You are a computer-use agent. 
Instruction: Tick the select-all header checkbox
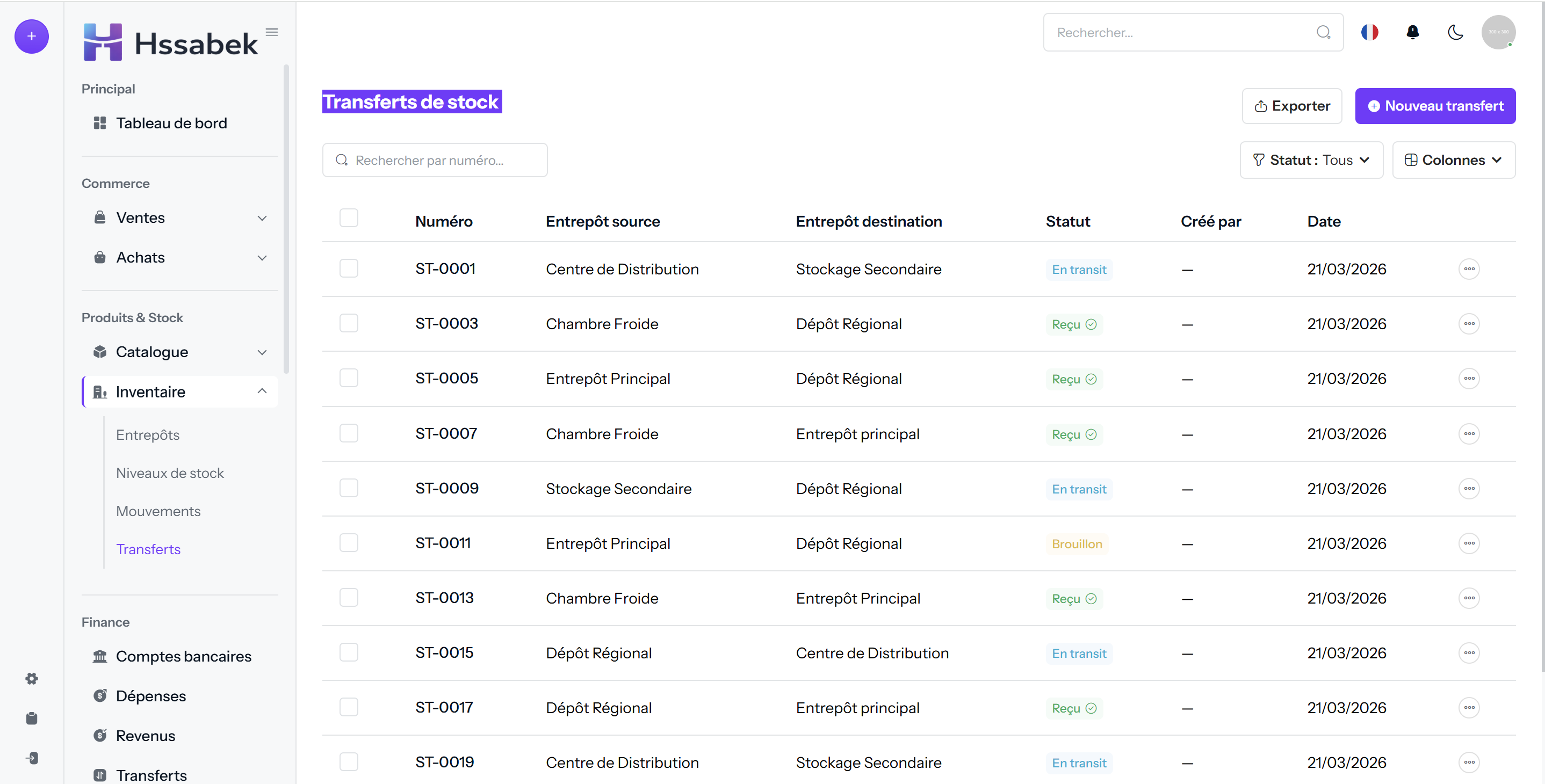tap(349, 217)
